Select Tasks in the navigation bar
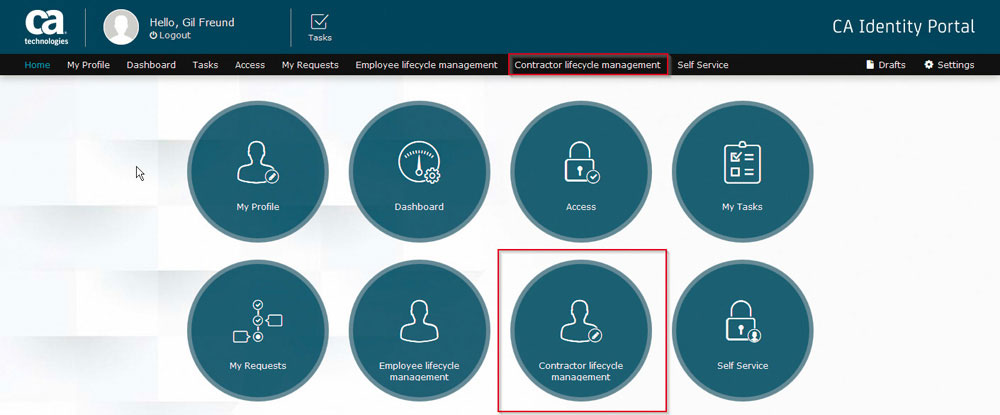 point(205,65)
